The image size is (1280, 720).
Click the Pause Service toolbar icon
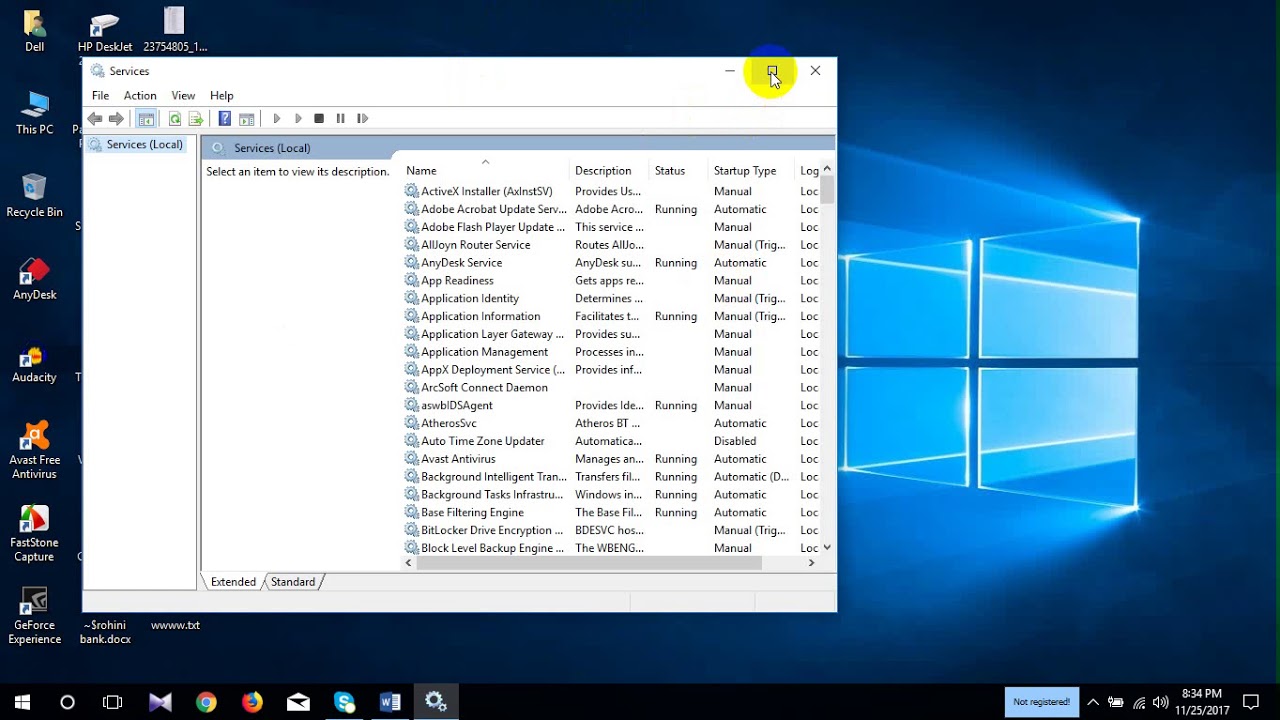tap(340, 119)
